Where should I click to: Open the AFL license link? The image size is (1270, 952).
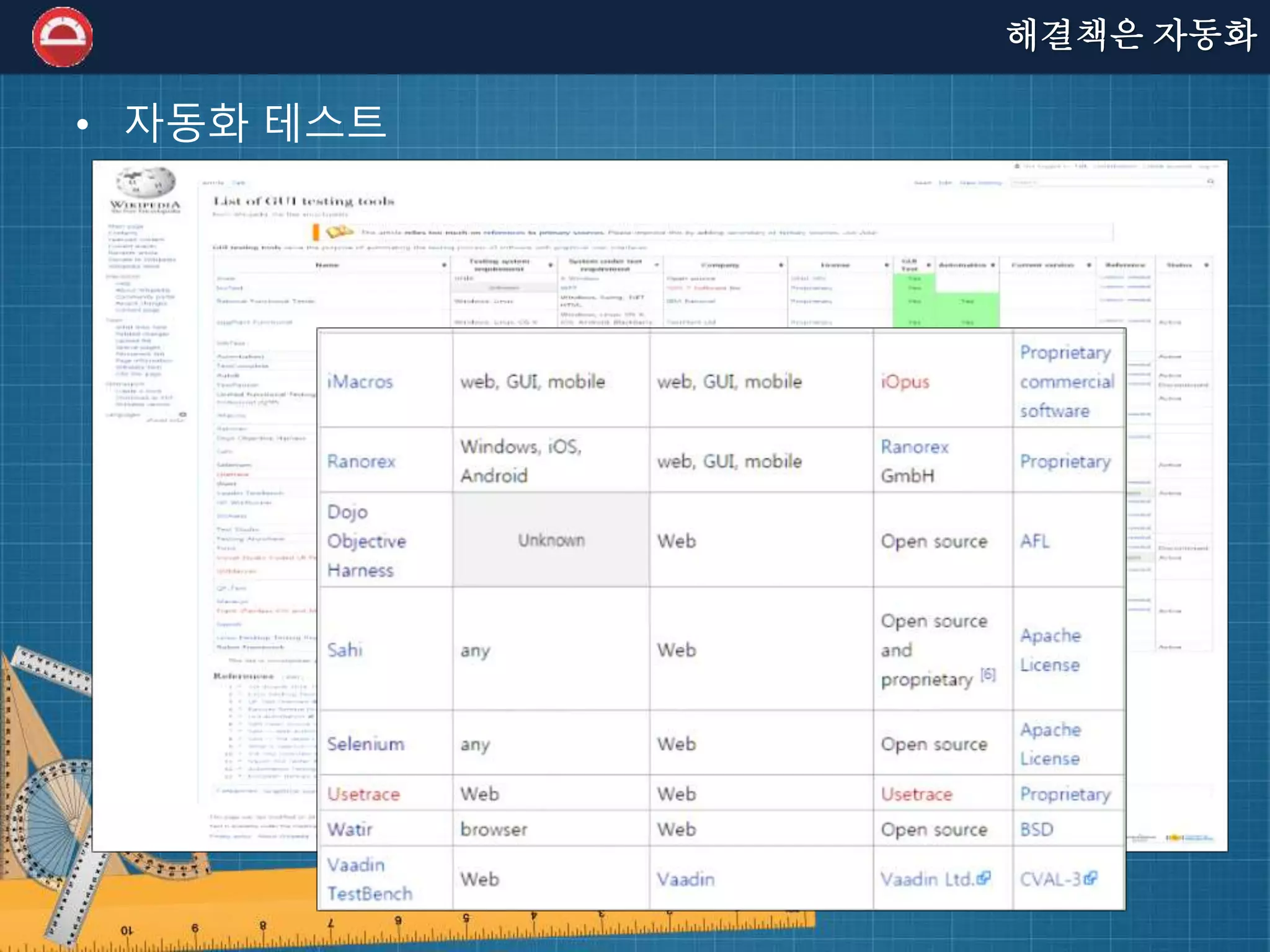1034,541
